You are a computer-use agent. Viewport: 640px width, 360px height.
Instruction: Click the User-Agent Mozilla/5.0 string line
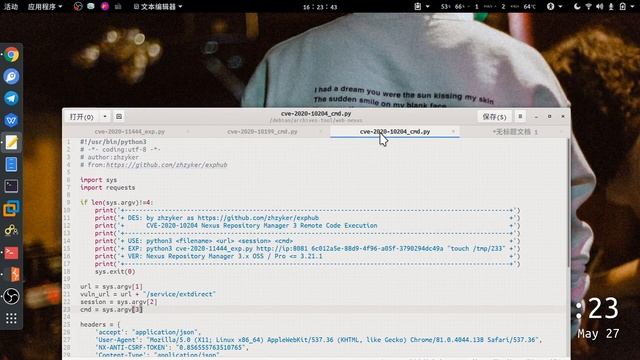tap(318, 340)
